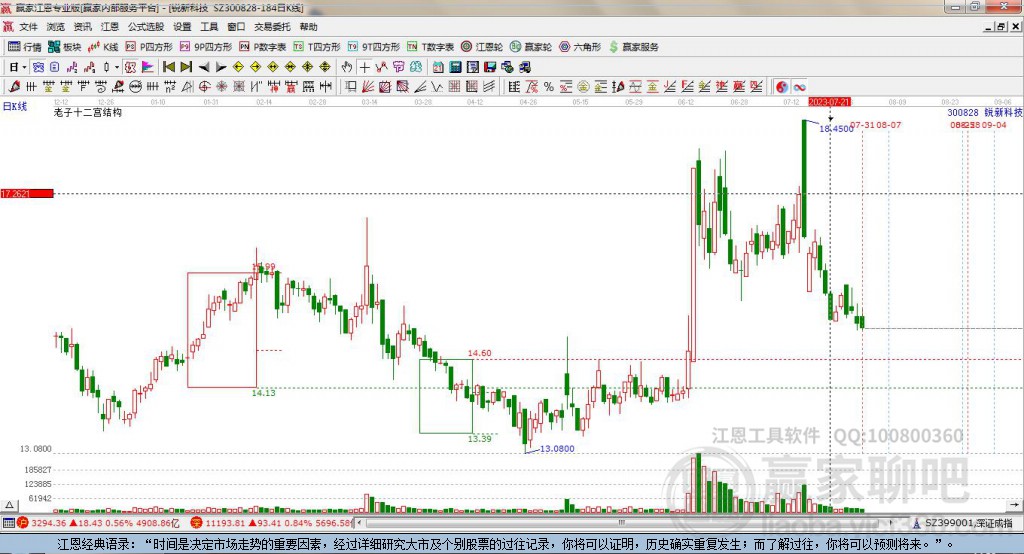Viewport: 1024px width, 554px height.
Task: Open the 板块 sector view
Action: point(64,47)
